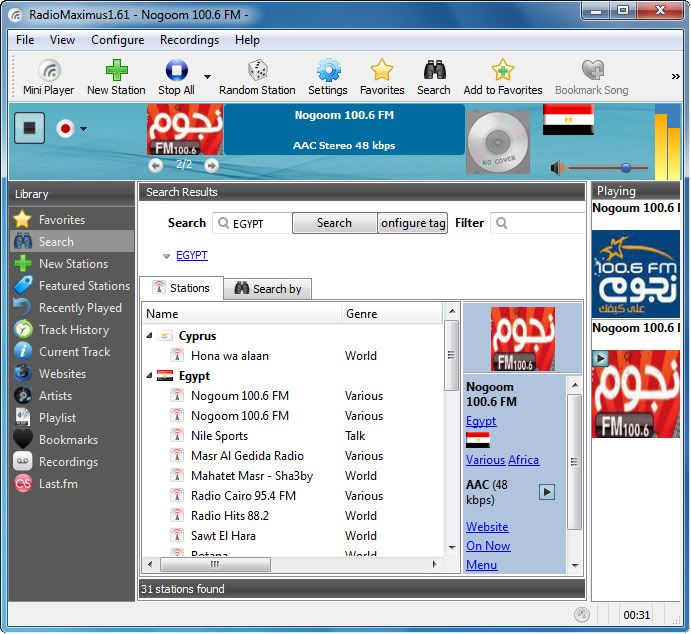The image size is (691, 634).
Task: Select the Radio Cairo 95.4 FM station
Action: [243, 496]
